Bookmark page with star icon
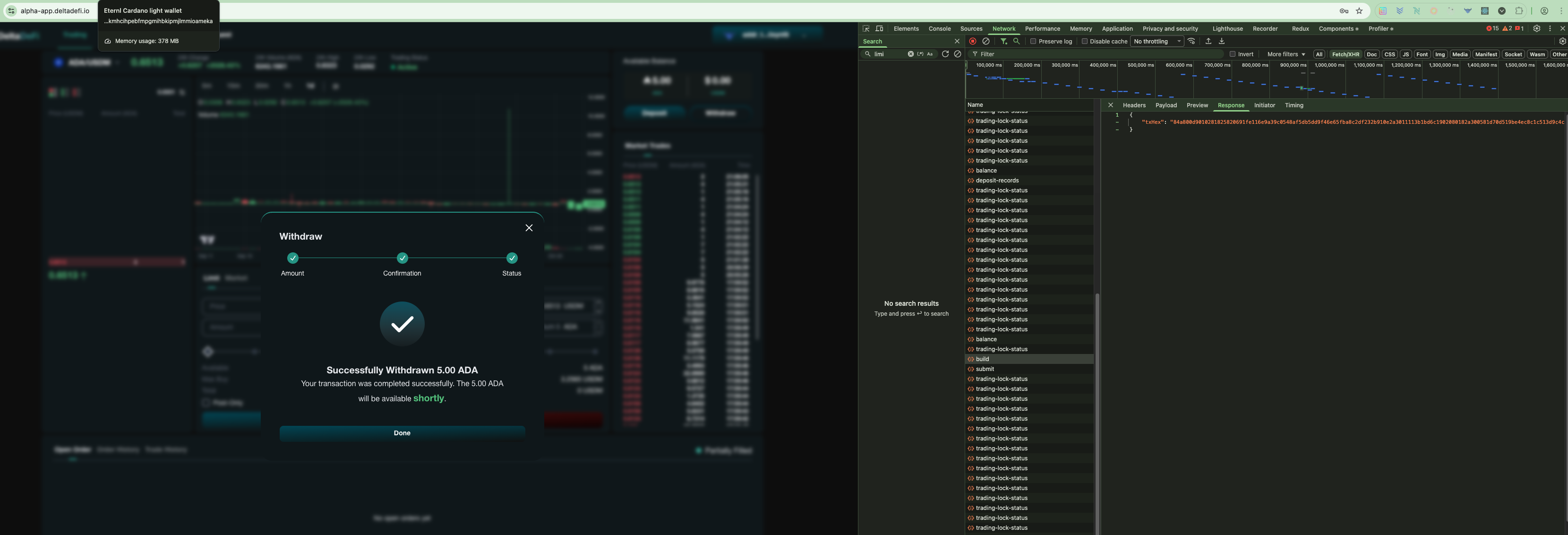 point(1359,11)
